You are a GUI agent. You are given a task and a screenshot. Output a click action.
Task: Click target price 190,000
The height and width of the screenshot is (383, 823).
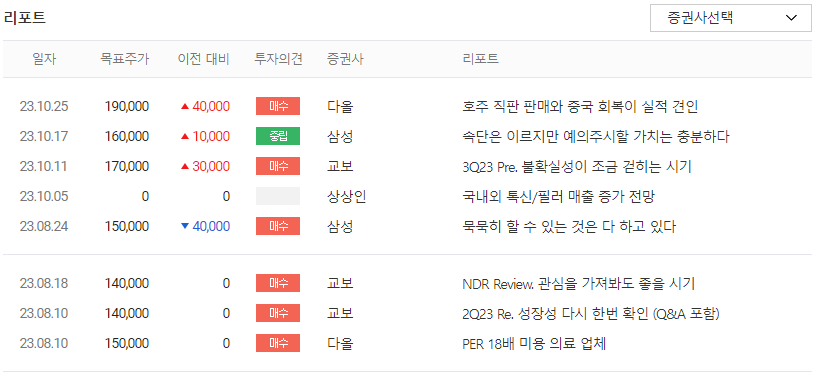click(126, 107)
